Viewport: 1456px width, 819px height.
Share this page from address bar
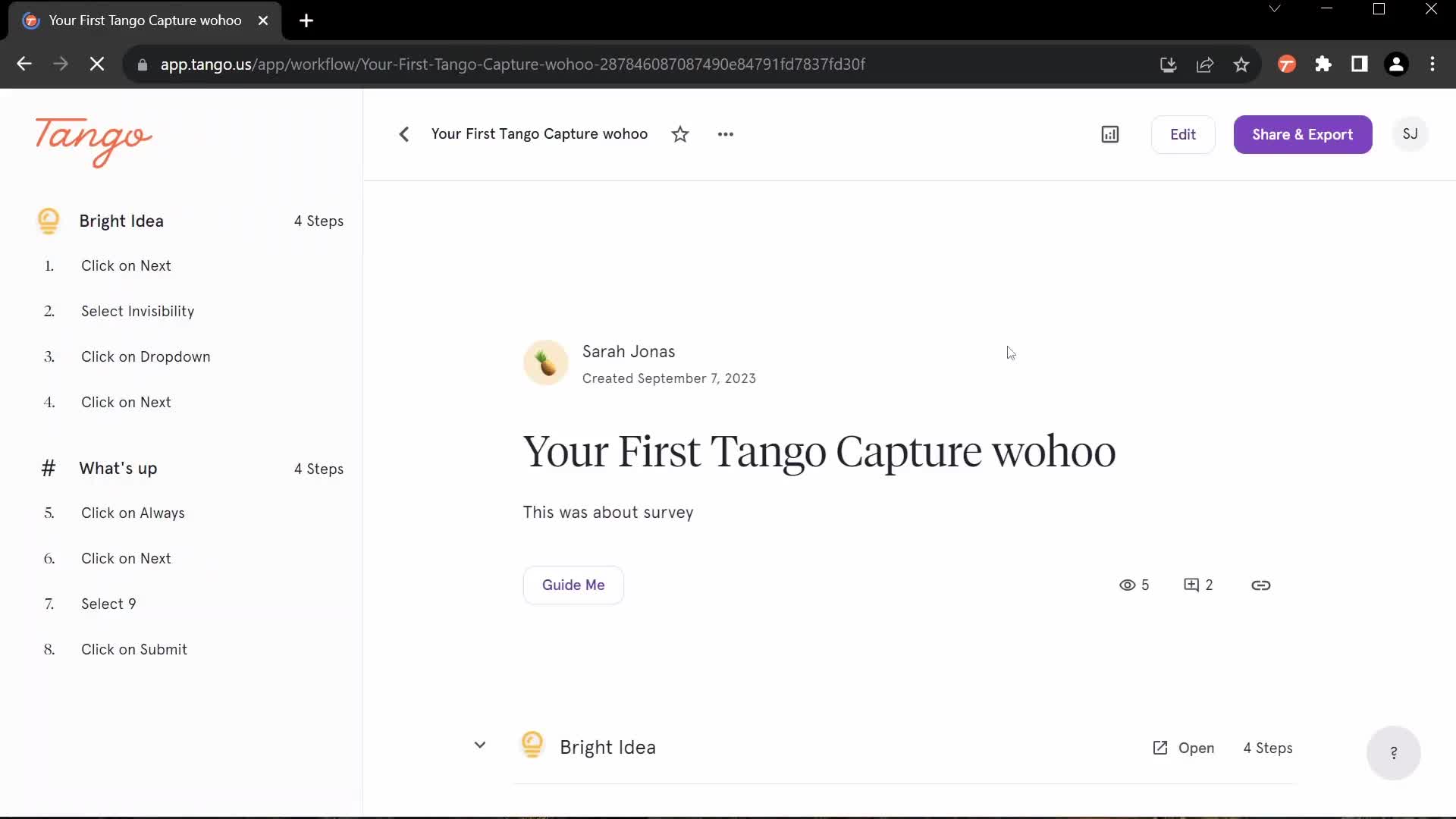1204,64
